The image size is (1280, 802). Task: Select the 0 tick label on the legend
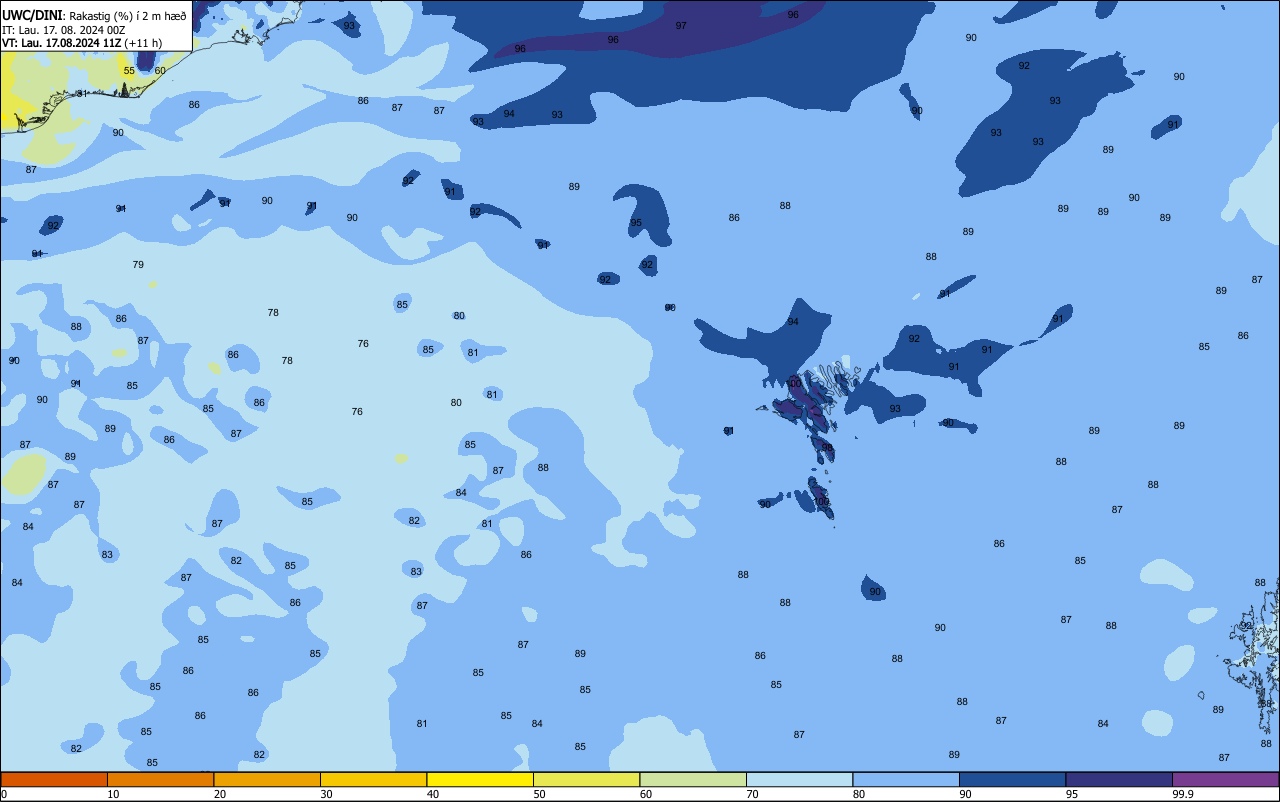point(4,794)
